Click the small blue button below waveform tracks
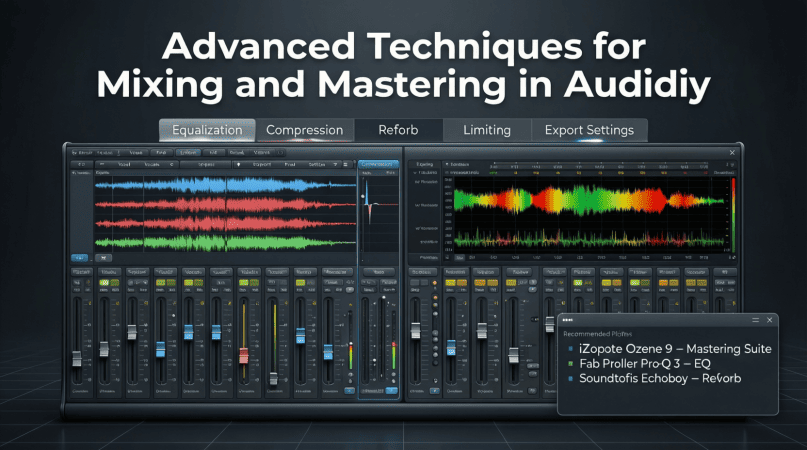807x450 pixels. tap(78, 256)
